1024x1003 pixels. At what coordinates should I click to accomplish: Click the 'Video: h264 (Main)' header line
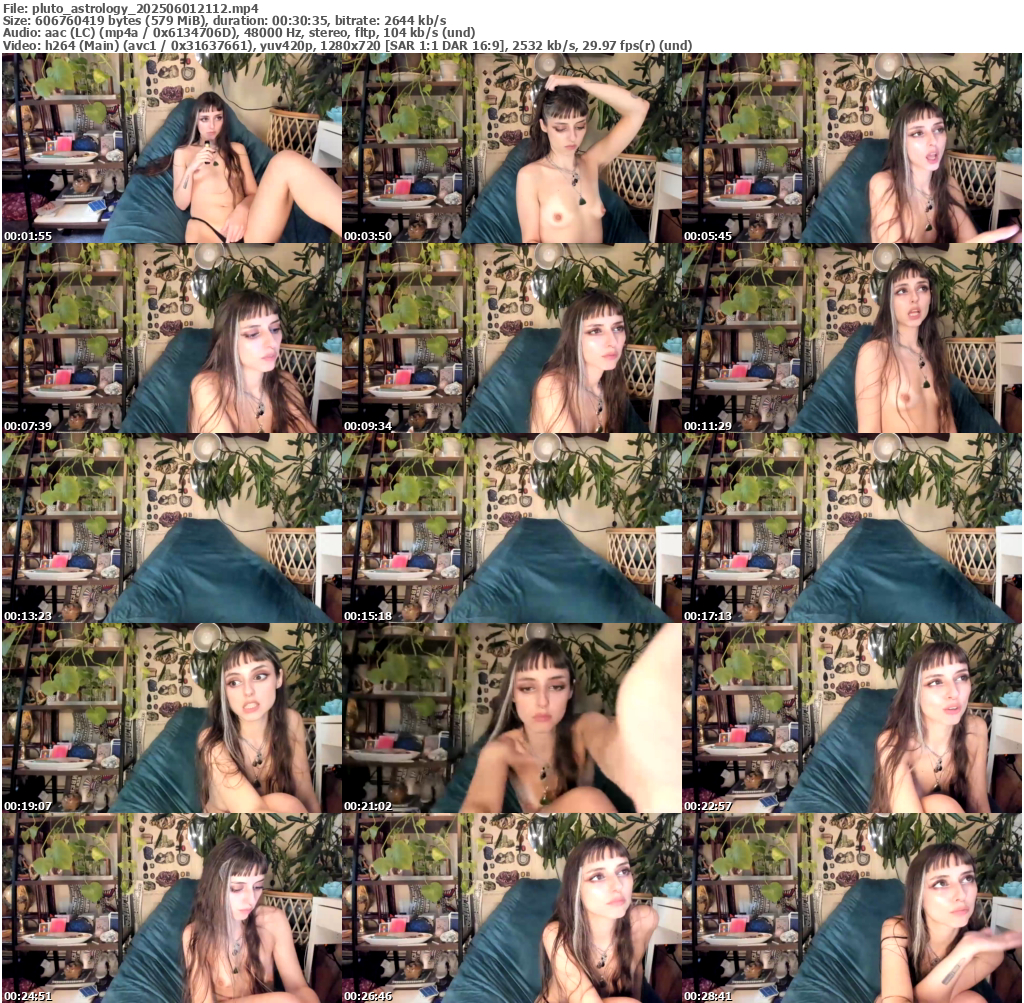347,45
